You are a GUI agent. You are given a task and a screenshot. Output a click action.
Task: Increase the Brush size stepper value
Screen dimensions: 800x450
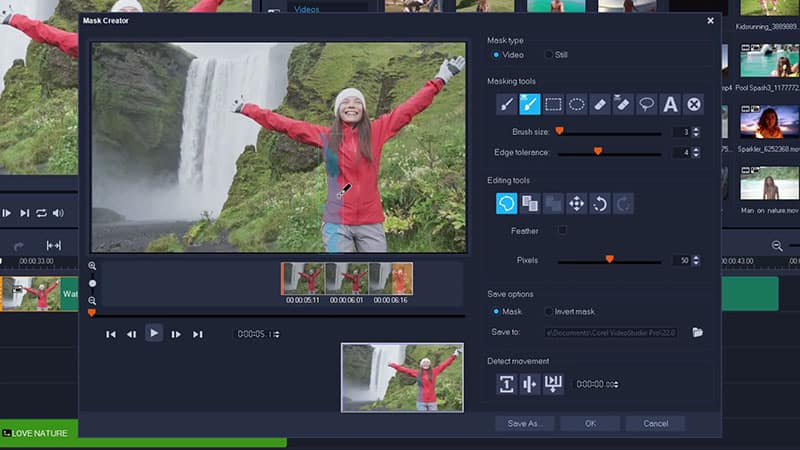click(696, 129)
